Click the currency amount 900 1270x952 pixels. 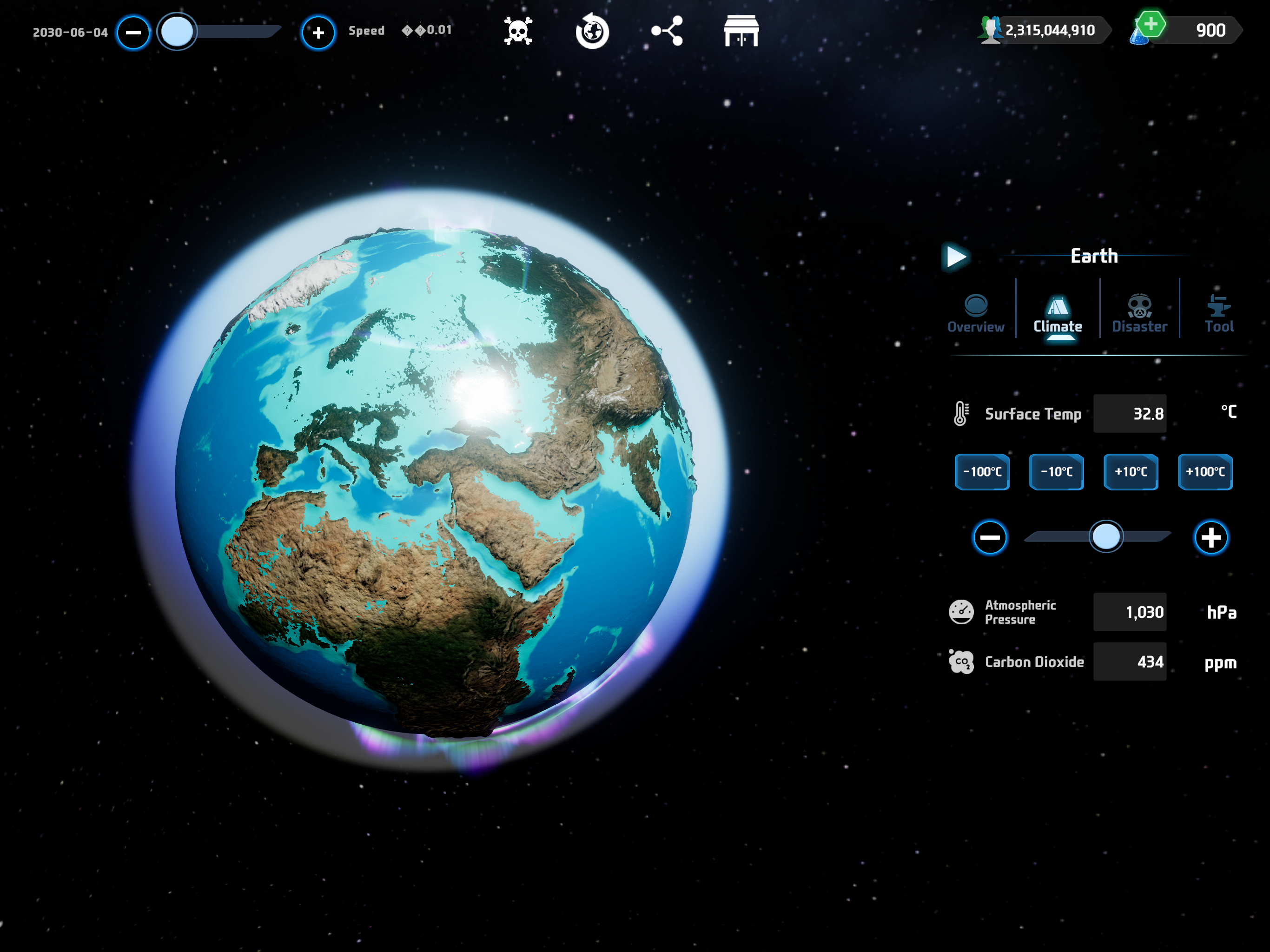1211,30
